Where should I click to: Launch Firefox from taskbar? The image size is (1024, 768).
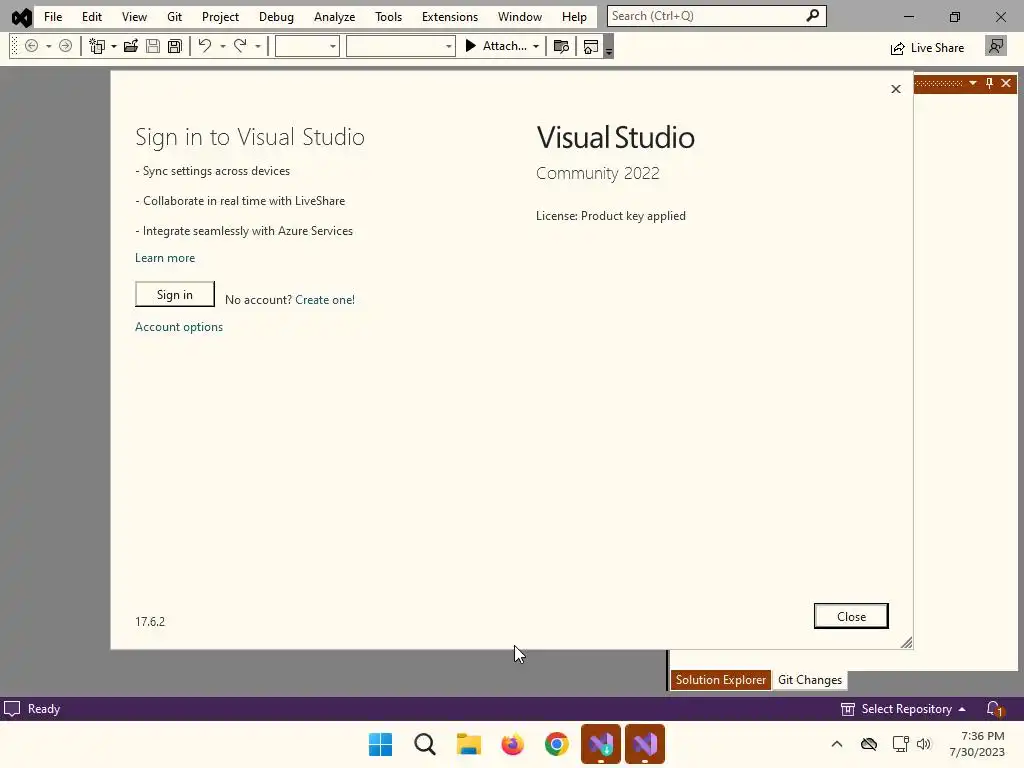point(513,744)
